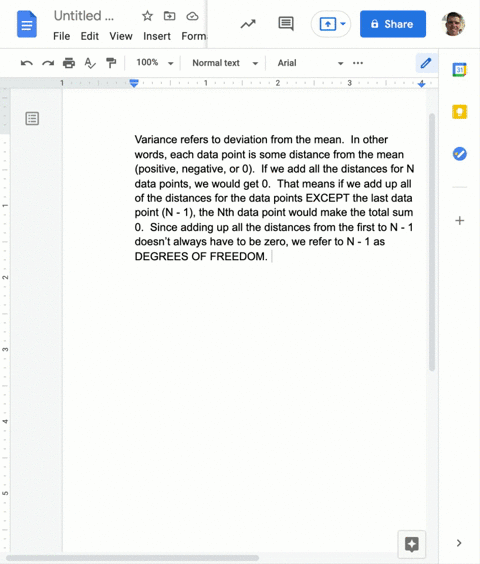Screen dimensions: 480x564
Task: Run spelling and grammar check
Action: coord(90,63)
